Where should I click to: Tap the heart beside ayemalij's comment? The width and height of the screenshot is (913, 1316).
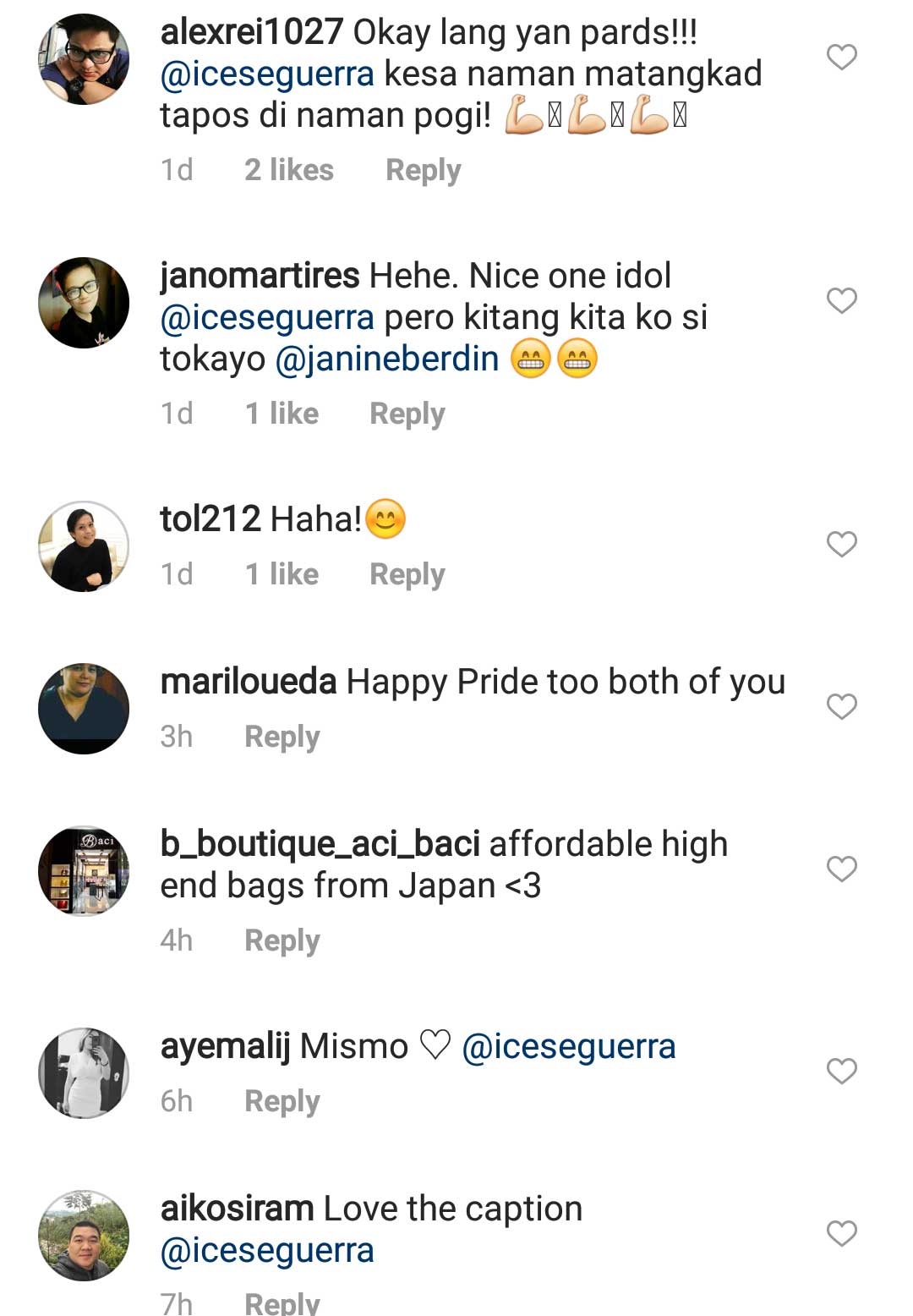tap(841, 1072)
